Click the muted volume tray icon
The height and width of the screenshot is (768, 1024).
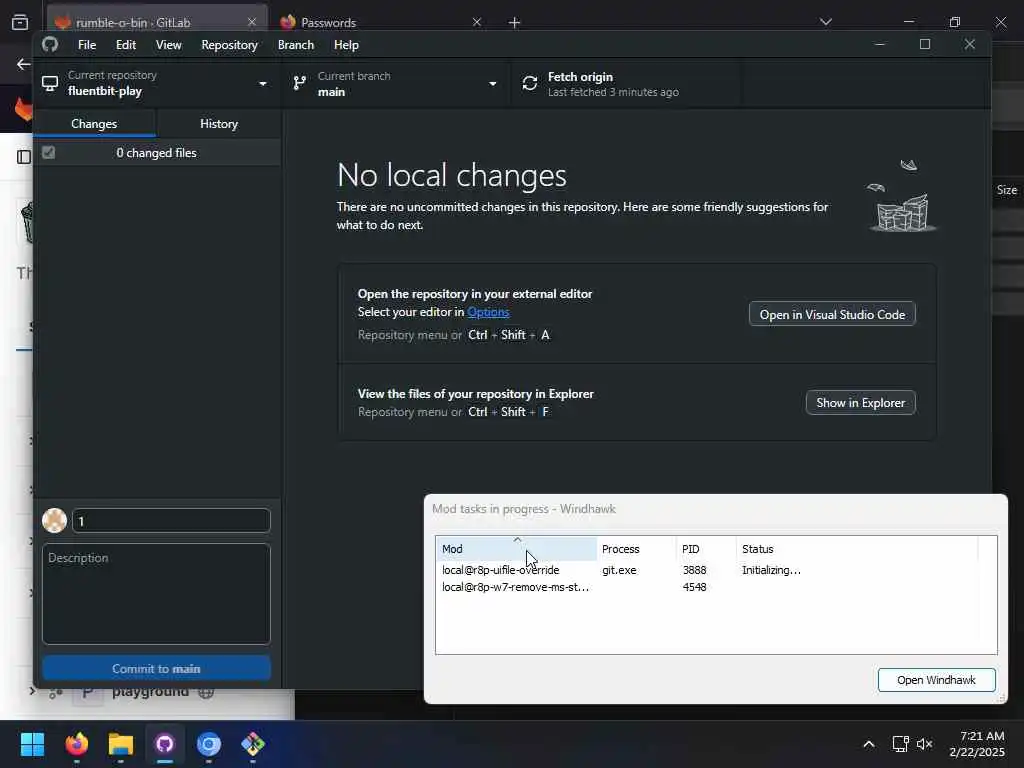[924, 743]
